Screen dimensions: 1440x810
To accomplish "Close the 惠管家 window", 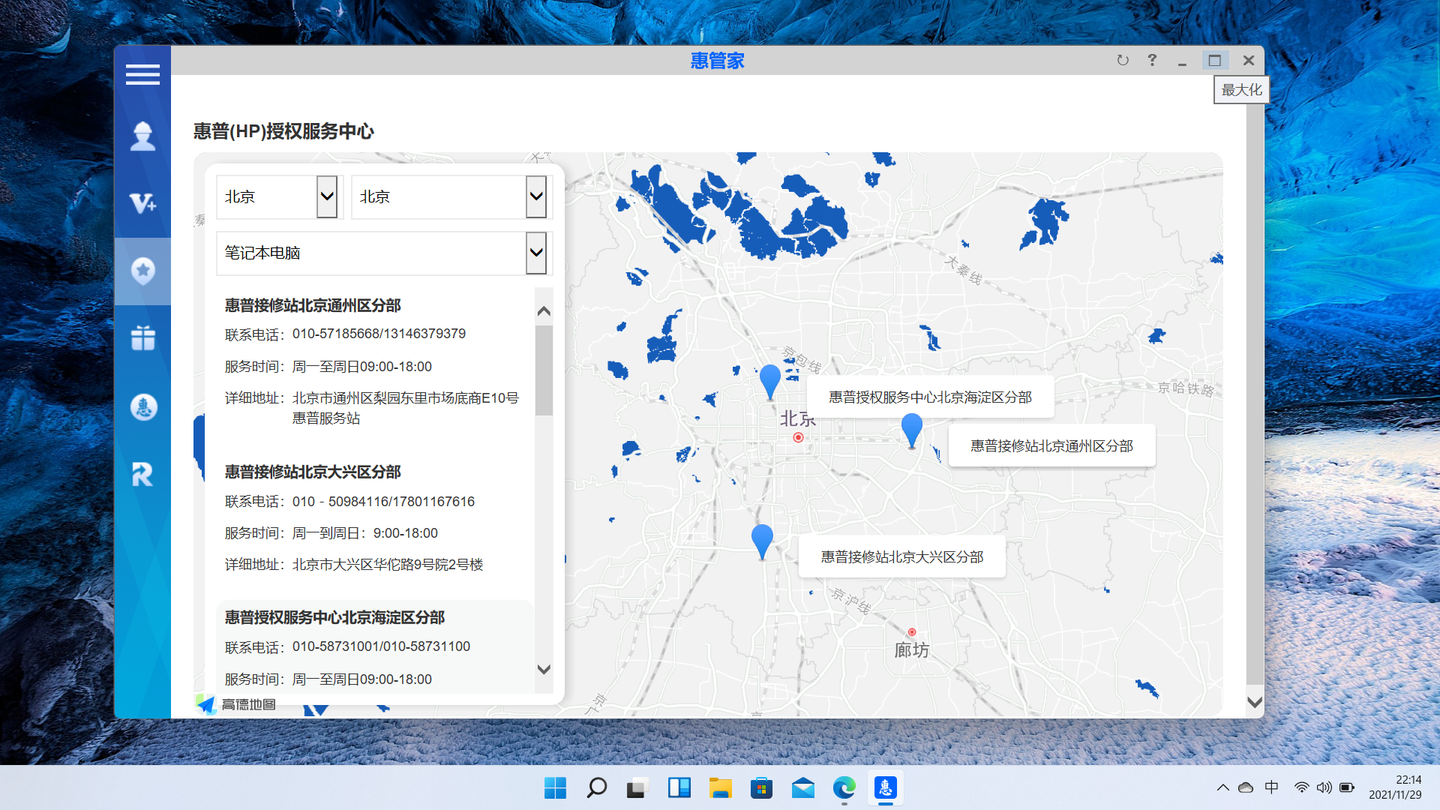I will (x=1248, y=60).
